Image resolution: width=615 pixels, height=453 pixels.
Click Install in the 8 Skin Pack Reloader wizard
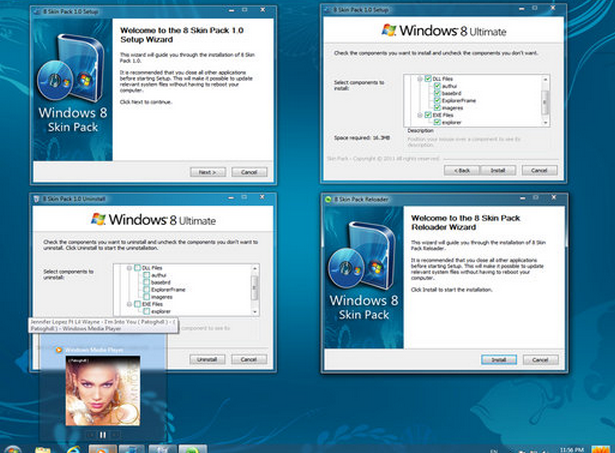[499, 360]
